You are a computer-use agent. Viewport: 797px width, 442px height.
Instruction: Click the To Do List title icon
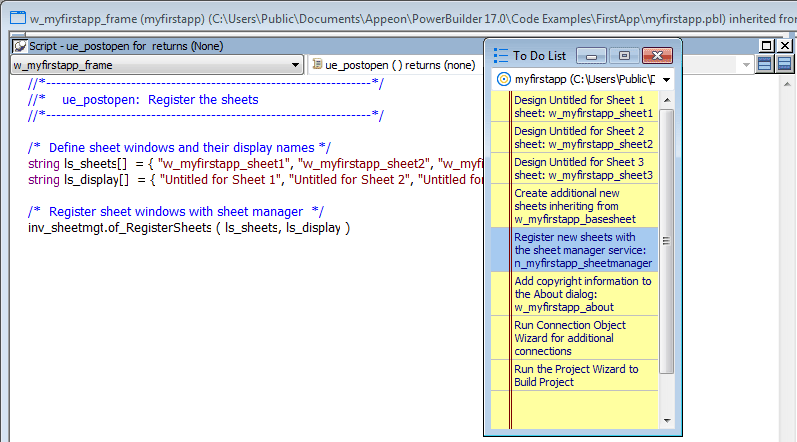click(x=500, y=56)
